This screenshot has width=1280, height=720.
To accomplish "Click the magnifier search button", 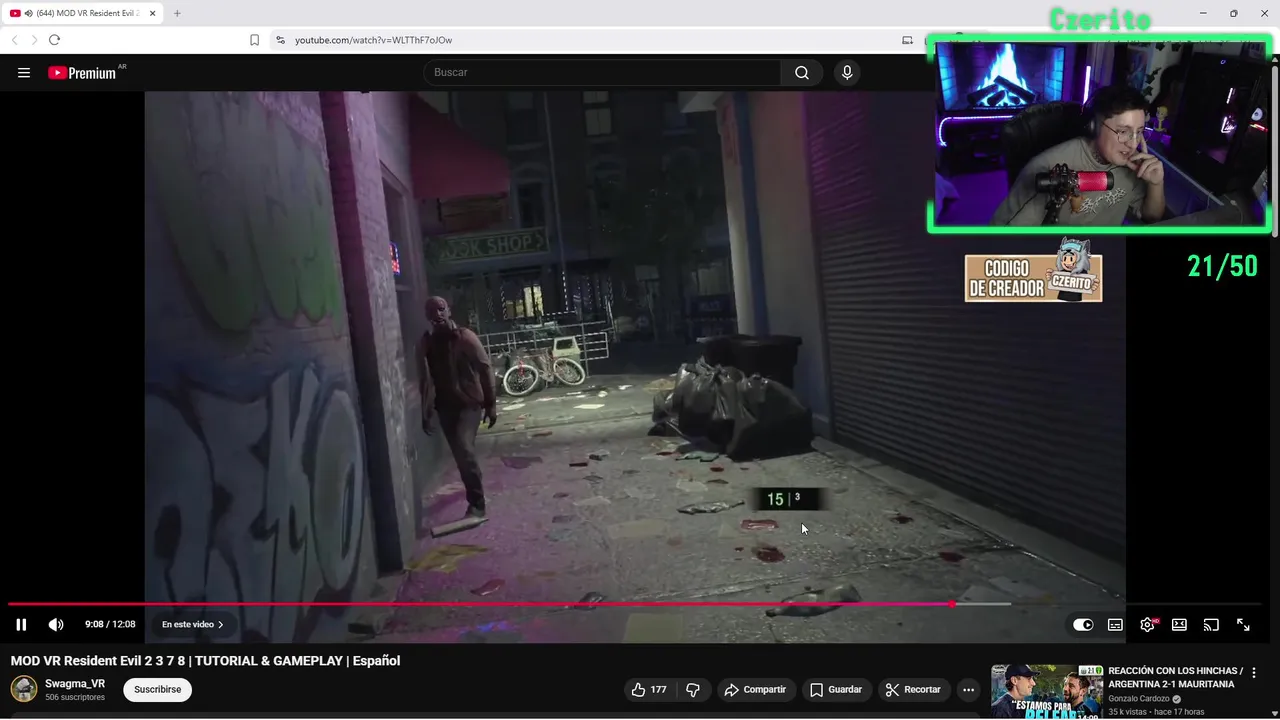I will (x=802, y=72).
